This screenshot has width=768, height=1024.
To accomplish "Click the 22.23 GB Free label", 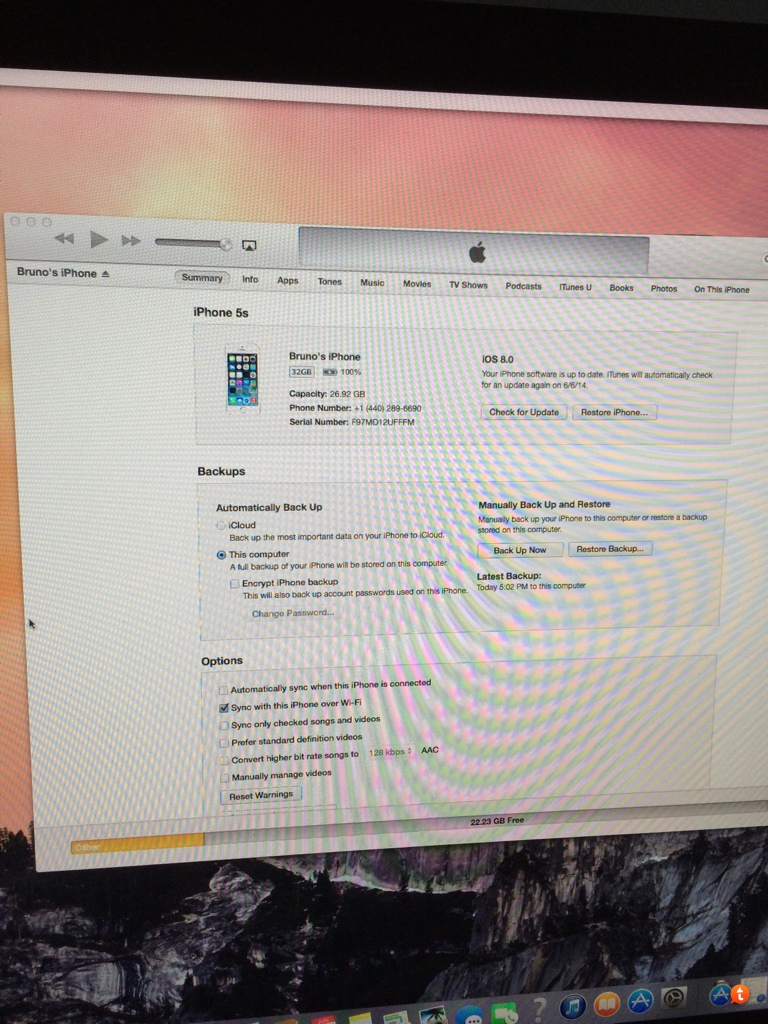I will (497, 821).
